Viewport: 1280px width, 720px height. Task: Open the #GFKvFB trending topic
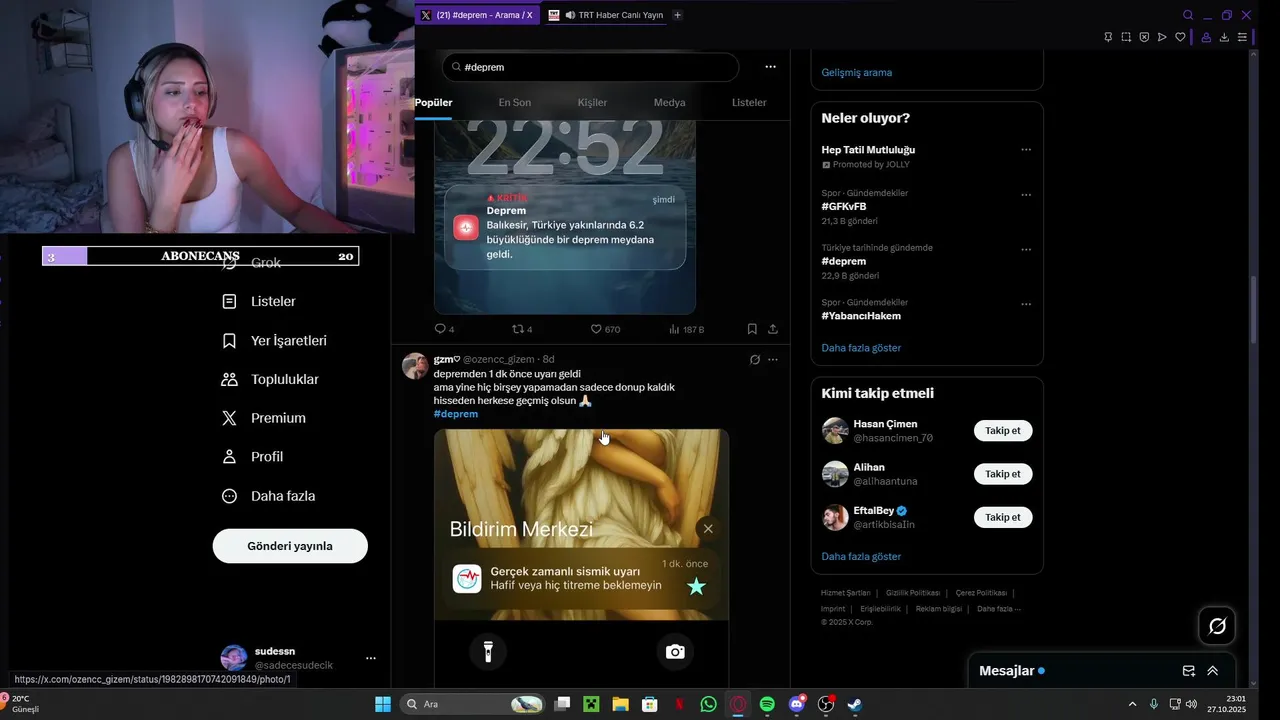(x=844, y=207)
